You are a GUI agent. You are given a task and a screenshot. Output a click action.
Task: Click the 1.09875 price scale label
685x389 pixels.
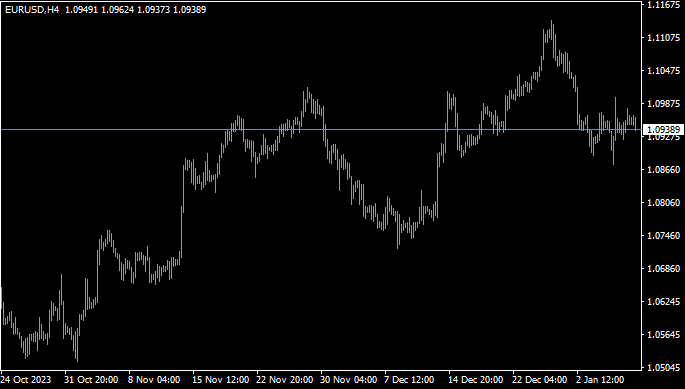664,104
